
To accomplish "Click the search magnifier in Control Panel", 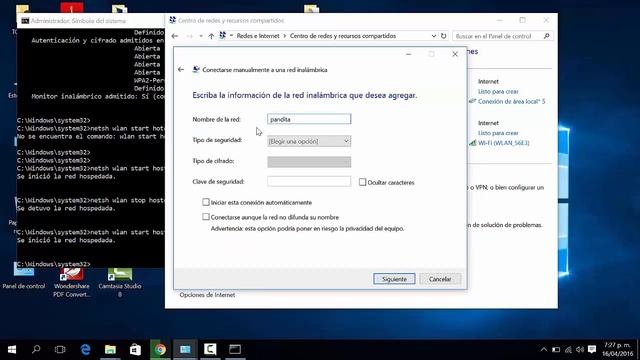I will (x=547, y=36).
